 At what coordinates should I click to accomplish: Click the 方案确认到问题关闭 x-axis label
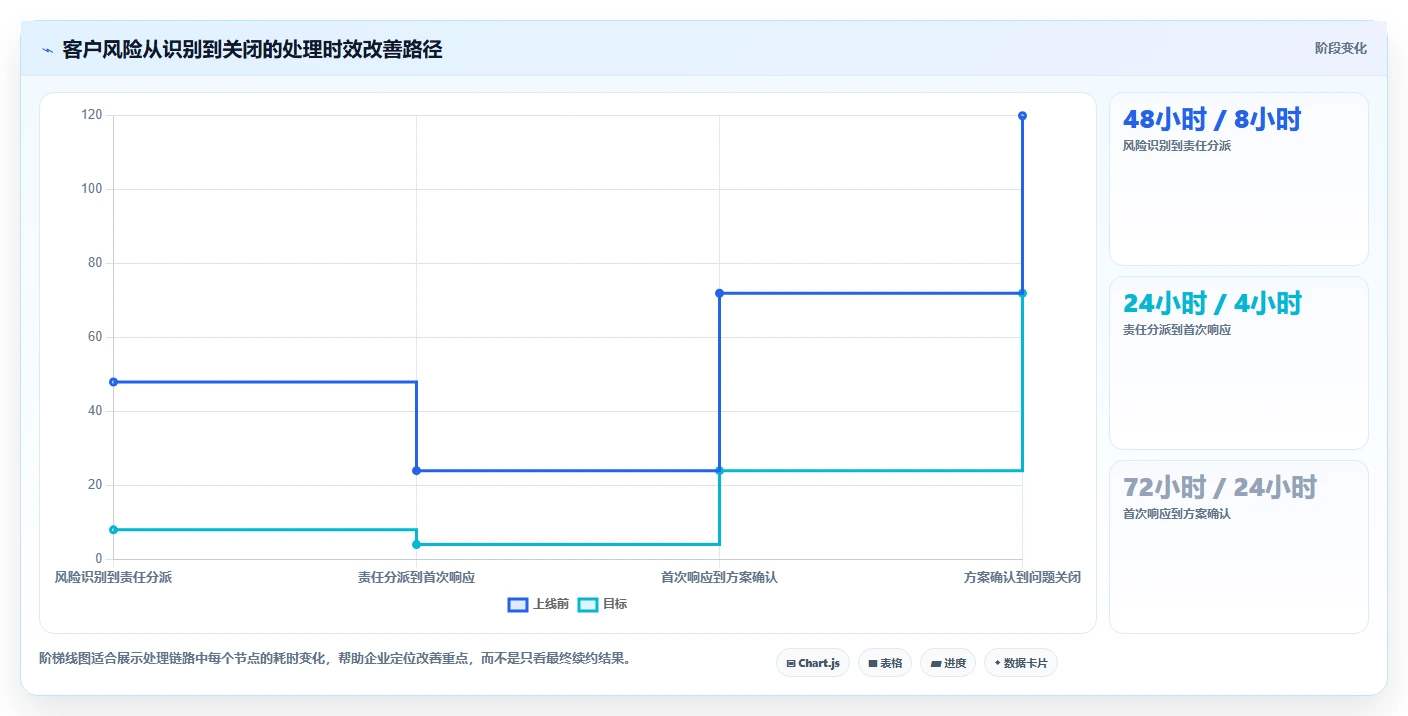[x=1022, y=578]
